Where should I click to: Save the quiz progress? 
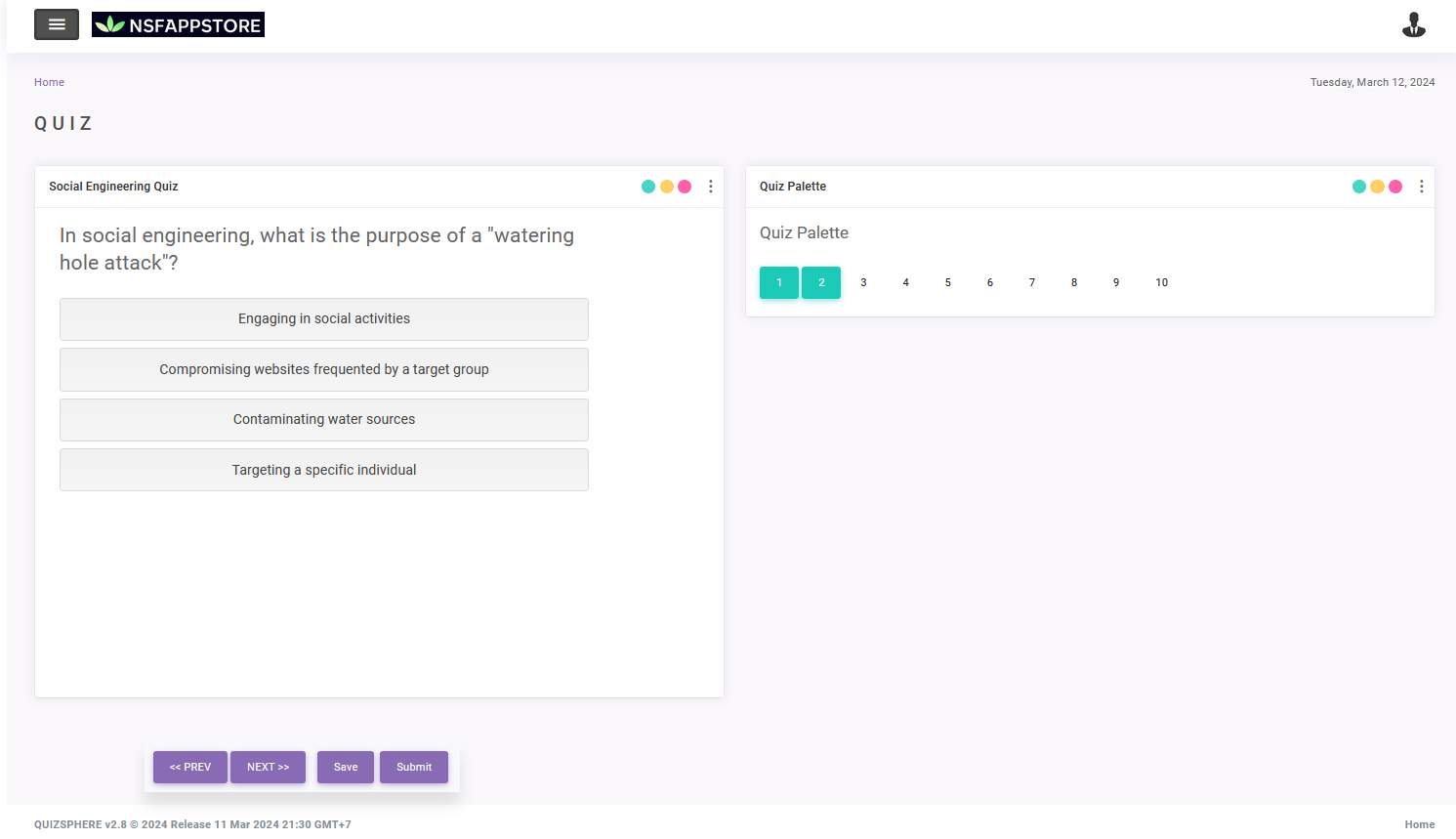tap(346, 767)
